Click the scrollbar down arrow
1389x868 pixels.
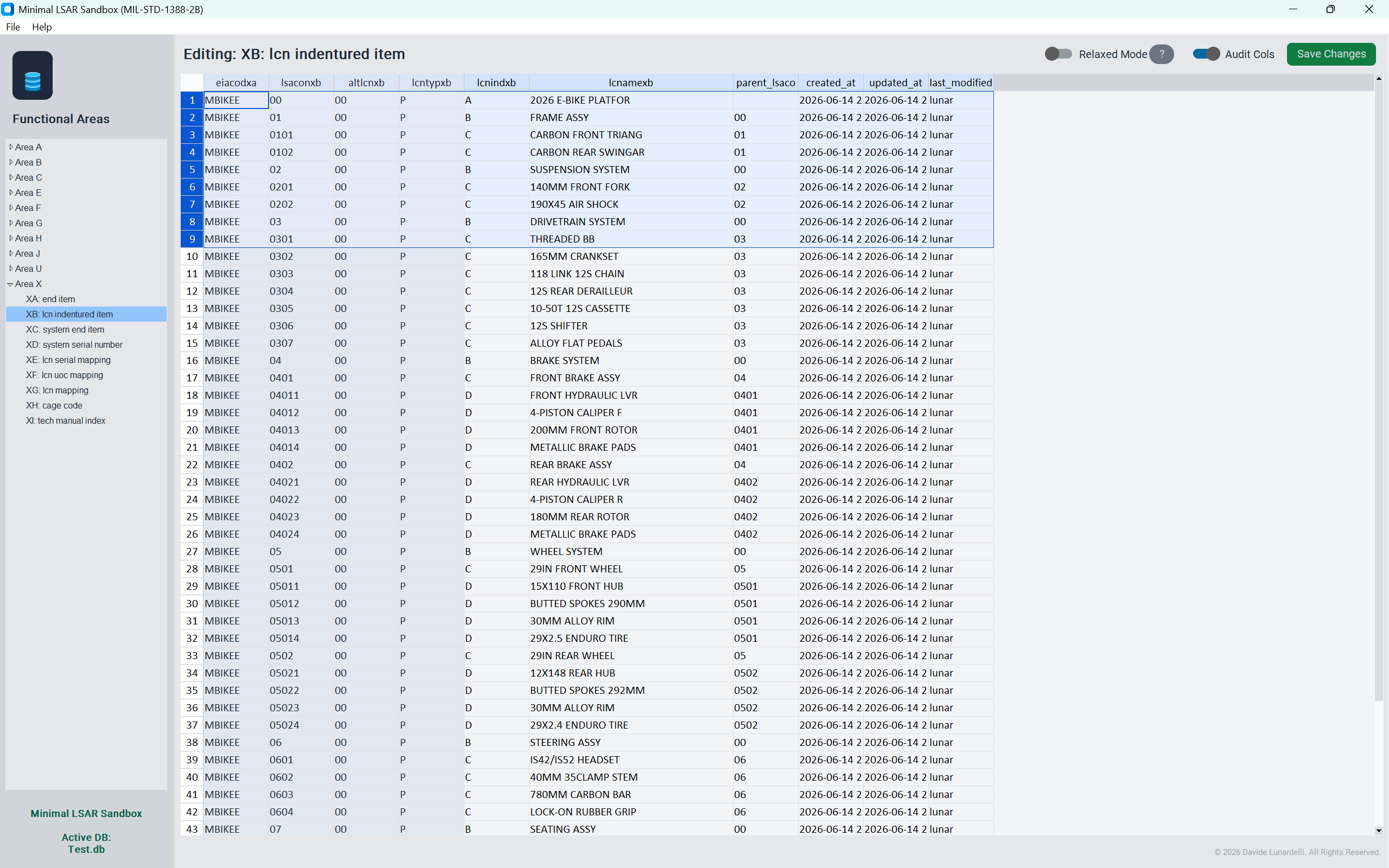pyautogui.click(x=1379, y=830)
